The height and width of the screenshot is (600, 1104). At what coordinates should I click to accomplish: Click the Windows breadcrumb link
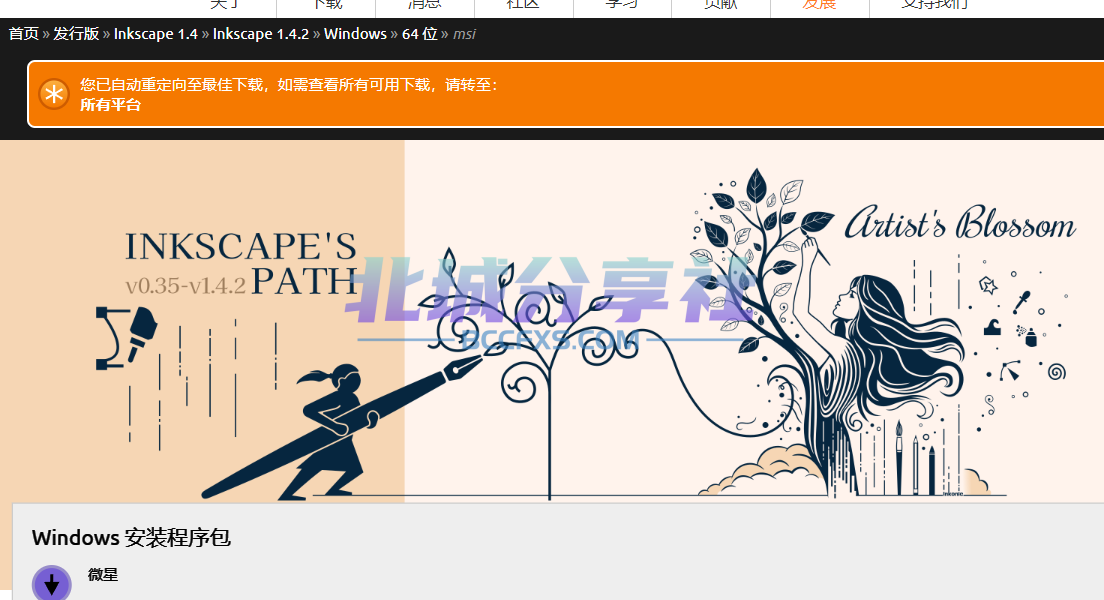pyautogui.click(x=356, y=34)
